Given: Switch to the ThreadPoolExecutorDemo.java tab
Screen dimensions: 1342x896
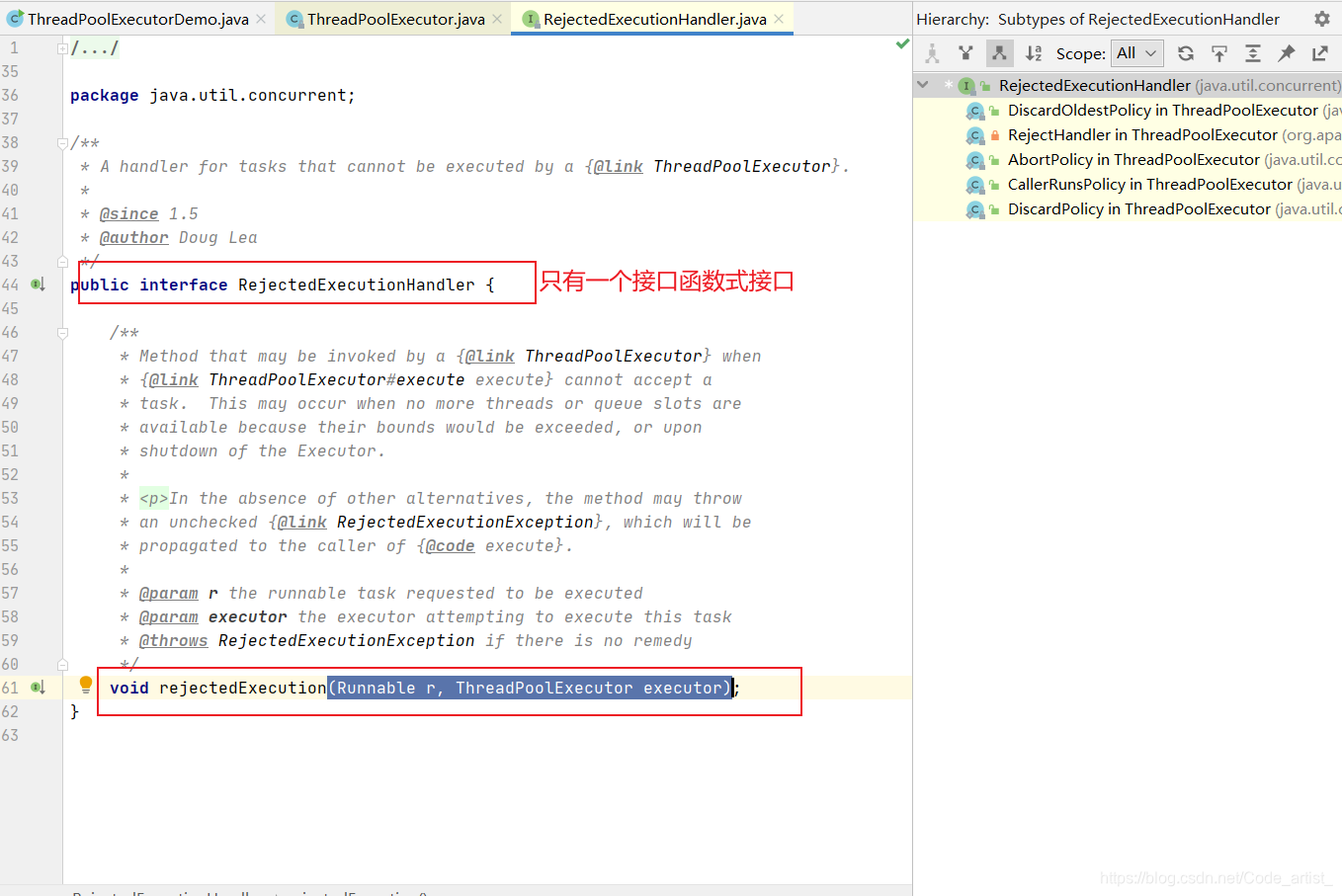Looking at the screenshot, I should point(137,19).
